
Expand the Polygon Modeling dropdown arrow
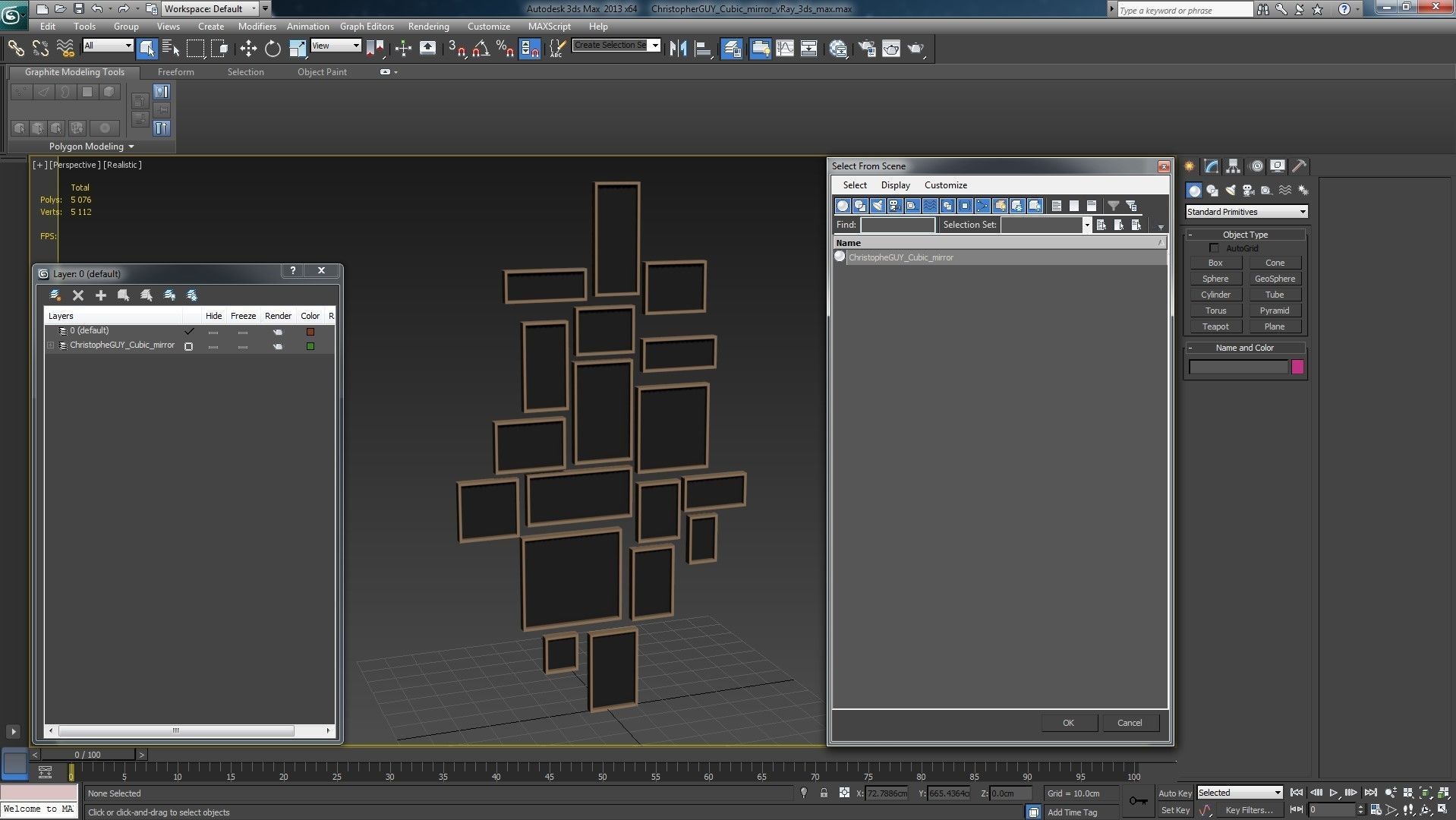pos(131,147)
